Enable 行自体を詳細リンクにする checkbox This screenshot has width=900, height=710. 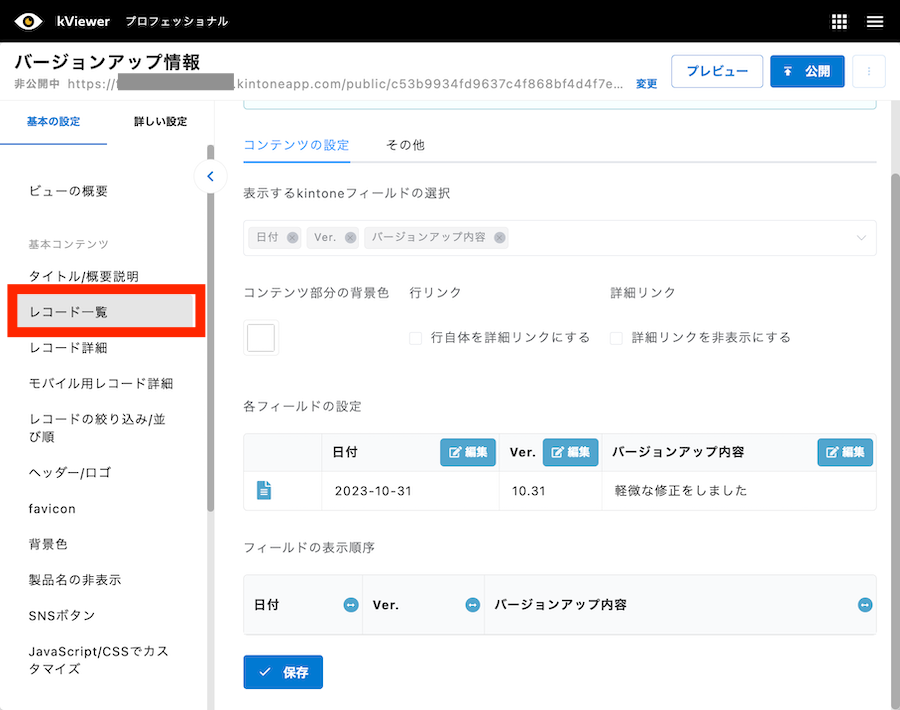(415, 338)
